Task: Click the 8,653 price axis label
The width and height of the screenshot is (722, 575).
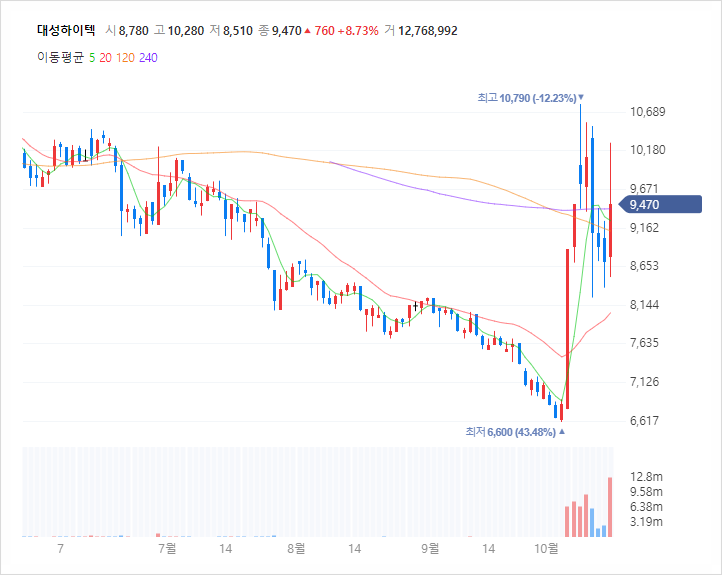Action: [644, 266]
